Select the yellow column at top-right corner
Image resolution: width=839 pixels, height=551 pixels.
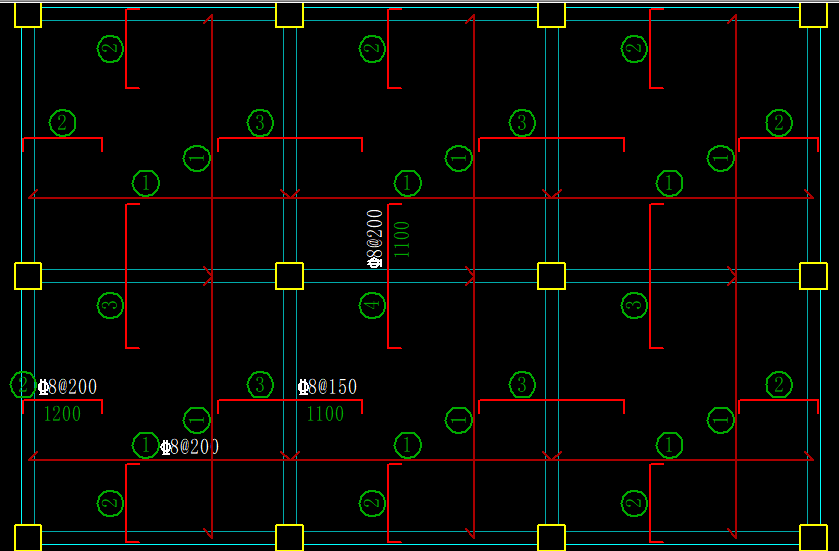pyautogui.click(x=813, y=14)
